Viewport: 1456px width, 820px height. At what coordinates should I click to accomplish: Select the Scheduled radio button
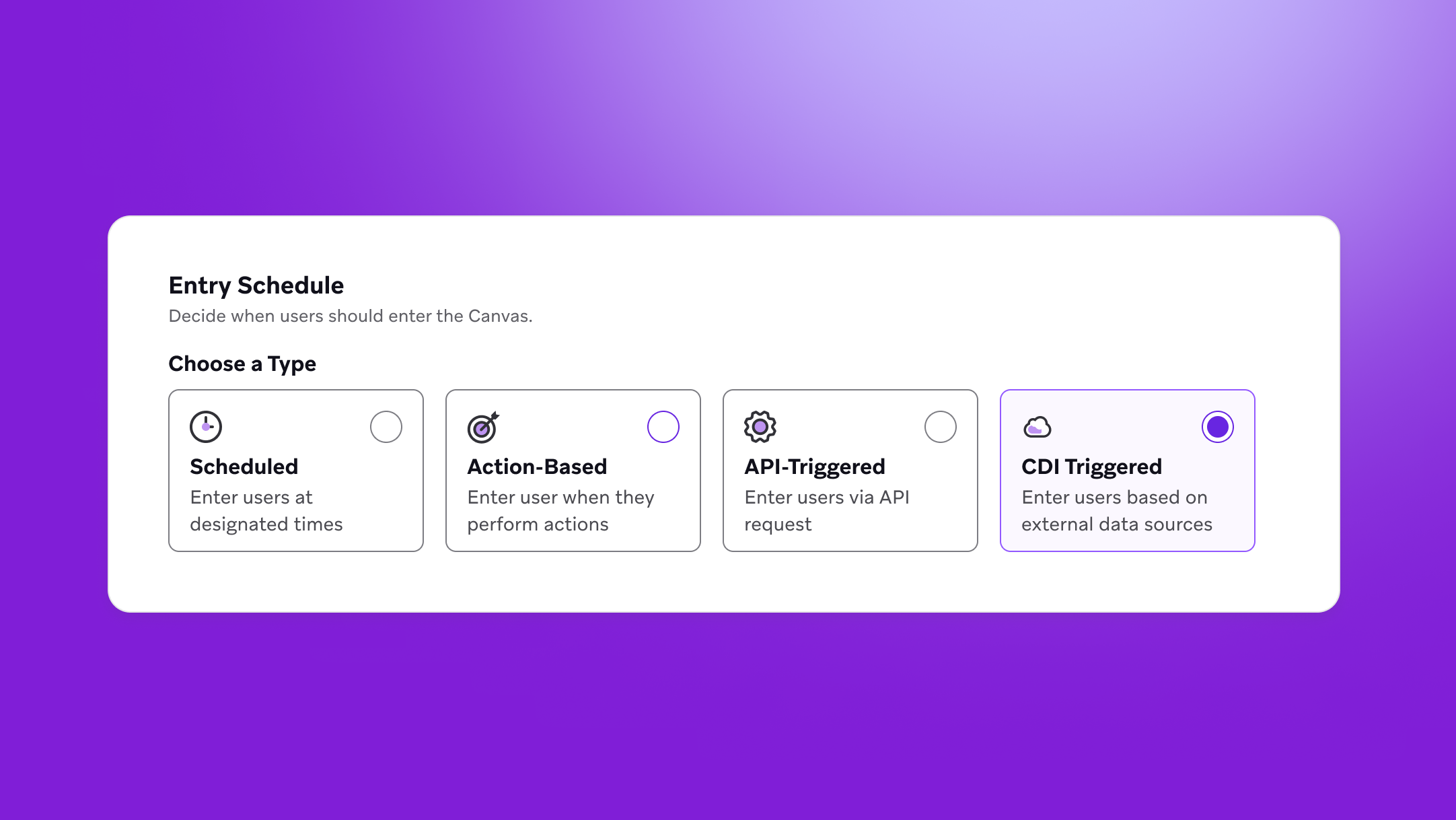pos(386,427)
